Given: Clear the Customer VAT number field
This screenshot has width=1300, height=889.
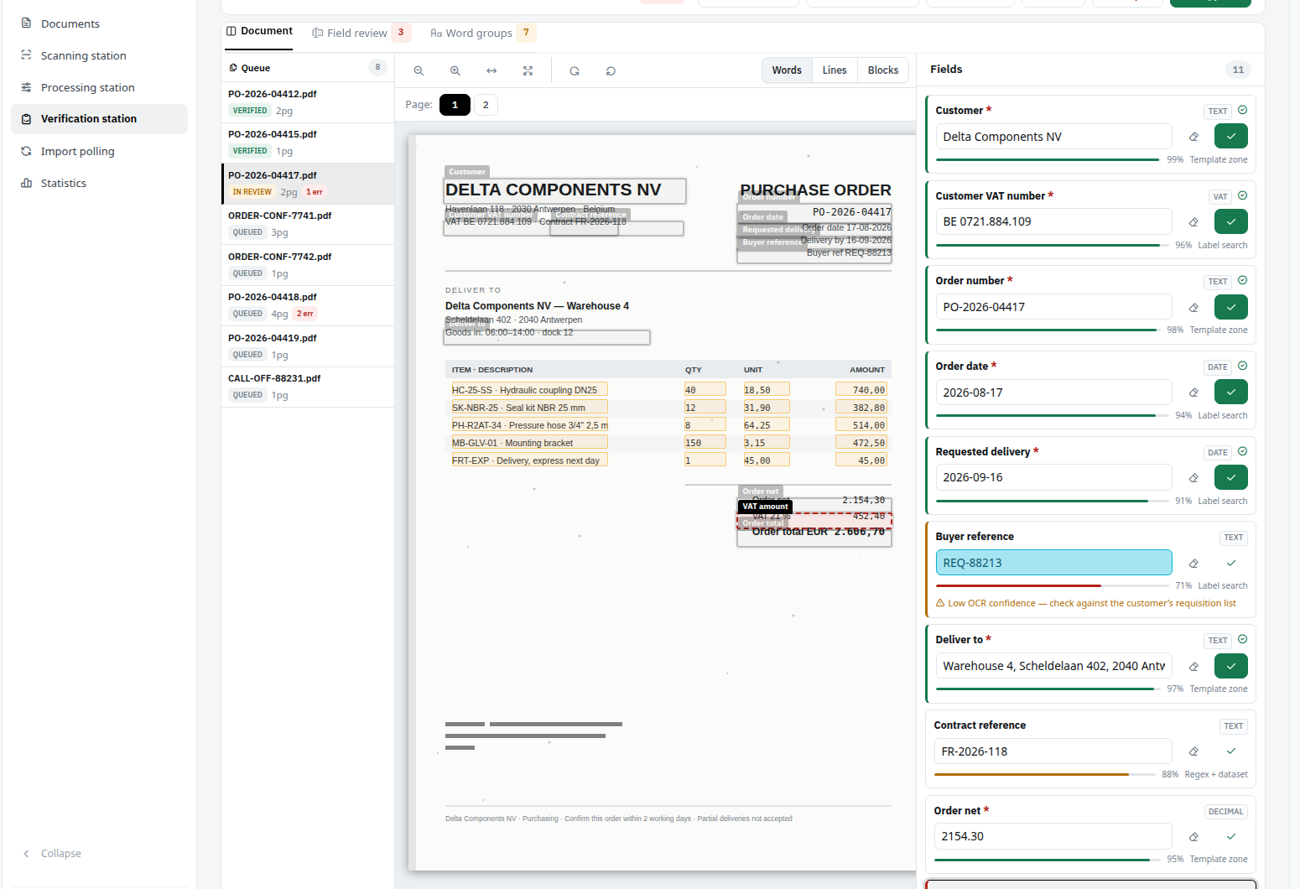Looking at the screenshot, I should 1193,222.
